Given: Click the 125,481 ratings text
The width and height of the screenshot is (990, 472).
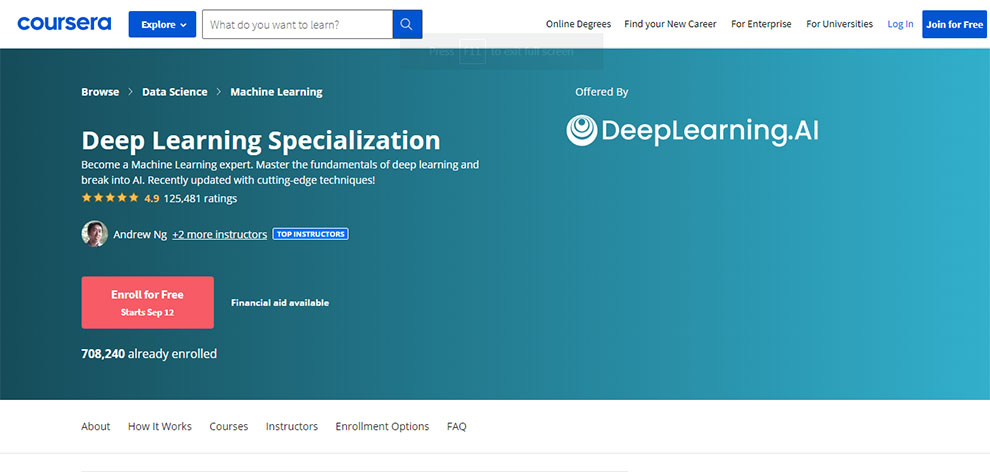Looking at the screenshot, I should (200, 198).
